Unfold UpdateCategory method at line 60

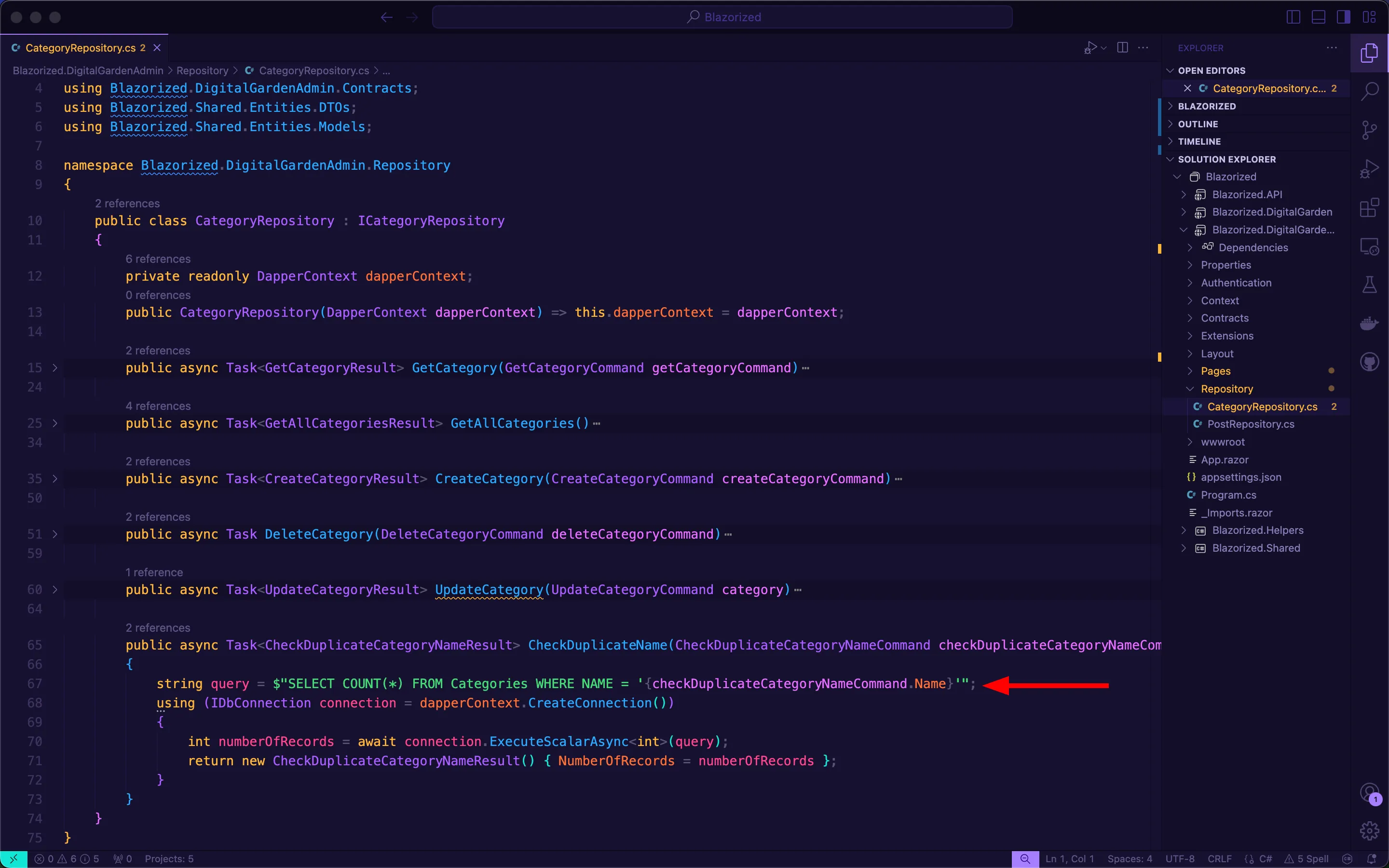[55, 590]
